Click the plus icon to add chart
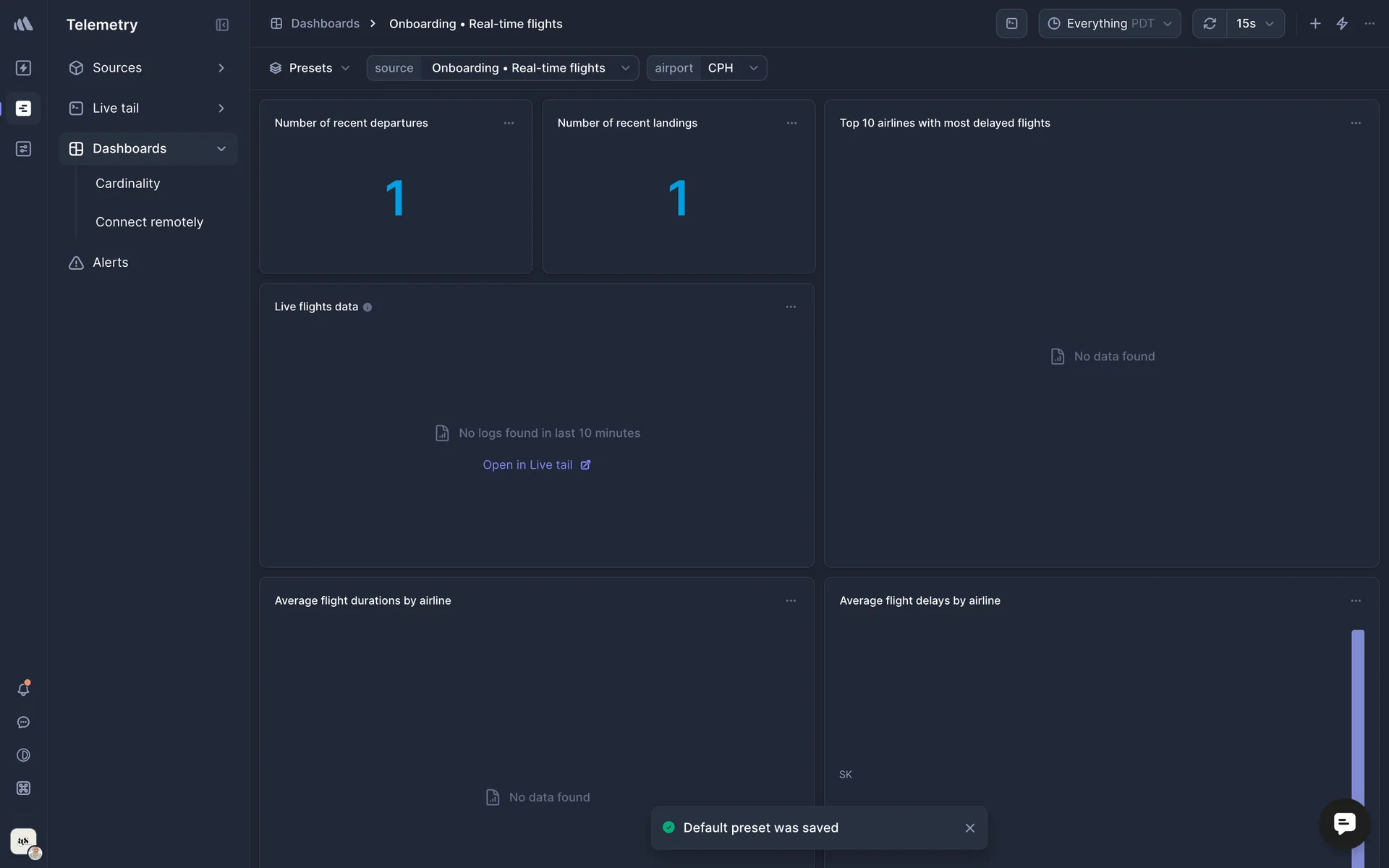The height and width of the screenshot is (868, 1389). (1315, 24)
